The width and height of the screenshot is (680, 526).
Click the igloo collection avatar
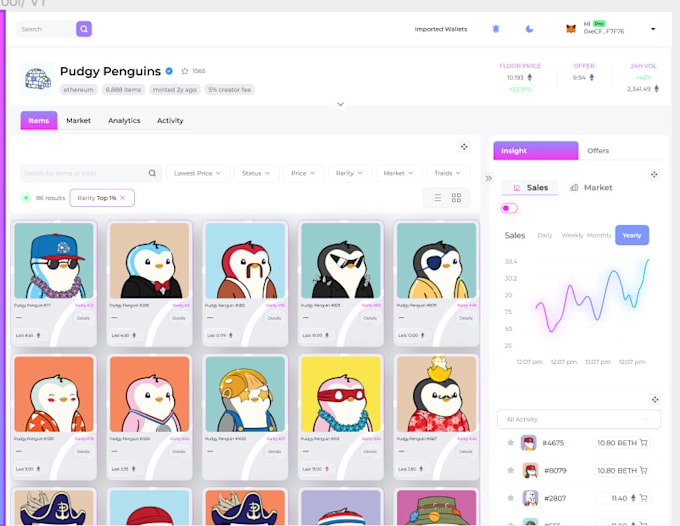pyautogui.click(x=37, y=79)
